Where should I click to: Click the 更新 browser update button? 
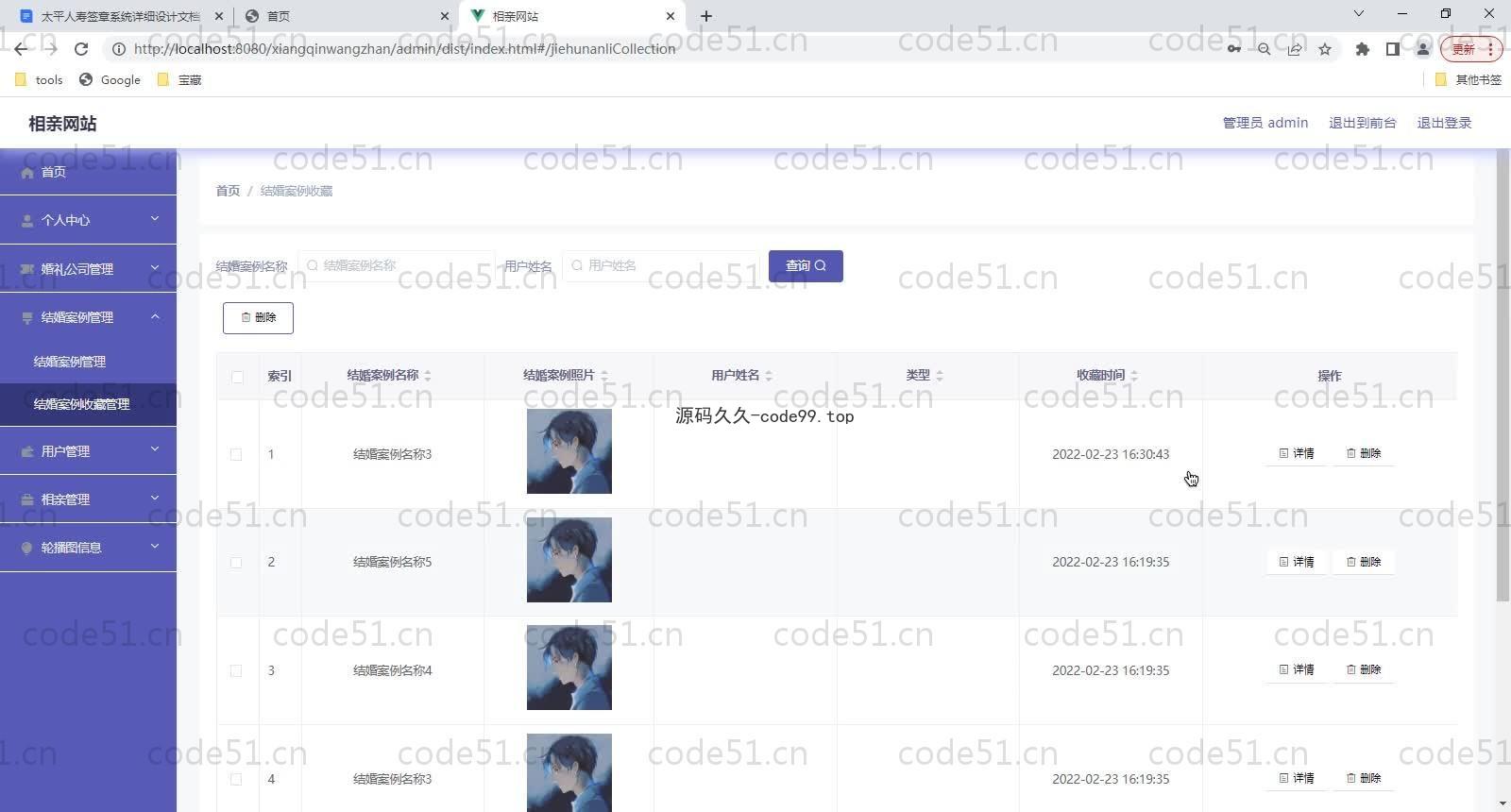tap(1470, 49)
